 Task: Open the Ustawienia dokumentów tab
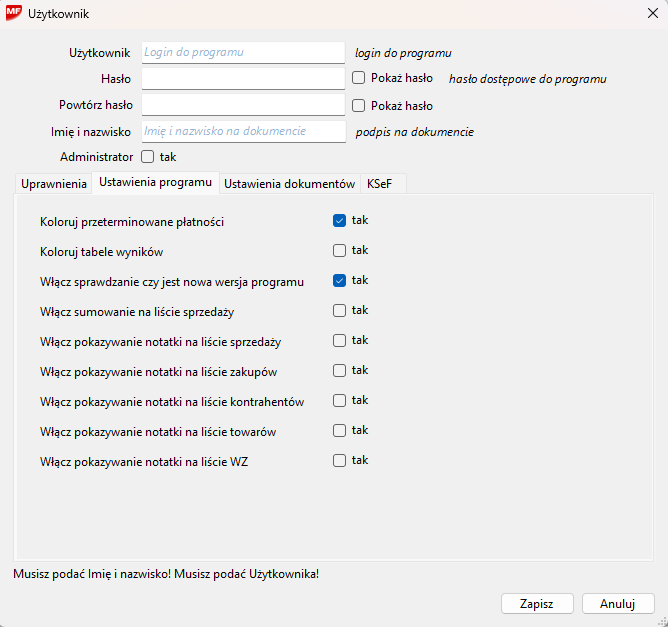(289, 184)
